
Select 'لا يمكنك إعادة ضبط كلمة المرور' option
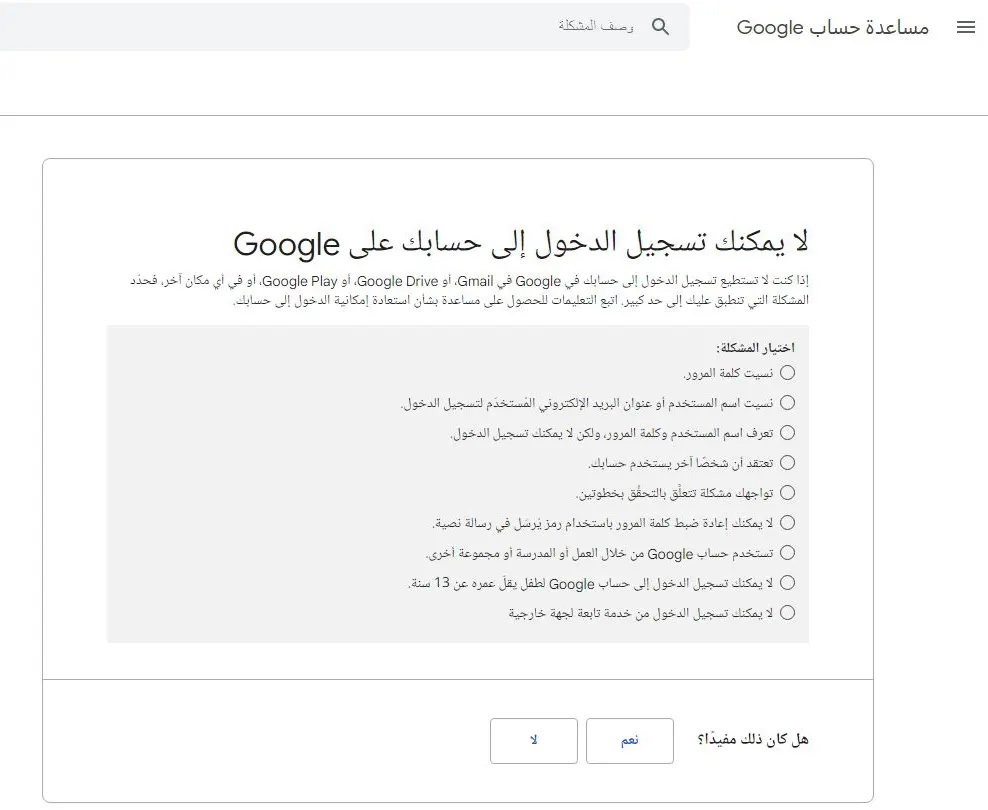[x=787, y=523]
